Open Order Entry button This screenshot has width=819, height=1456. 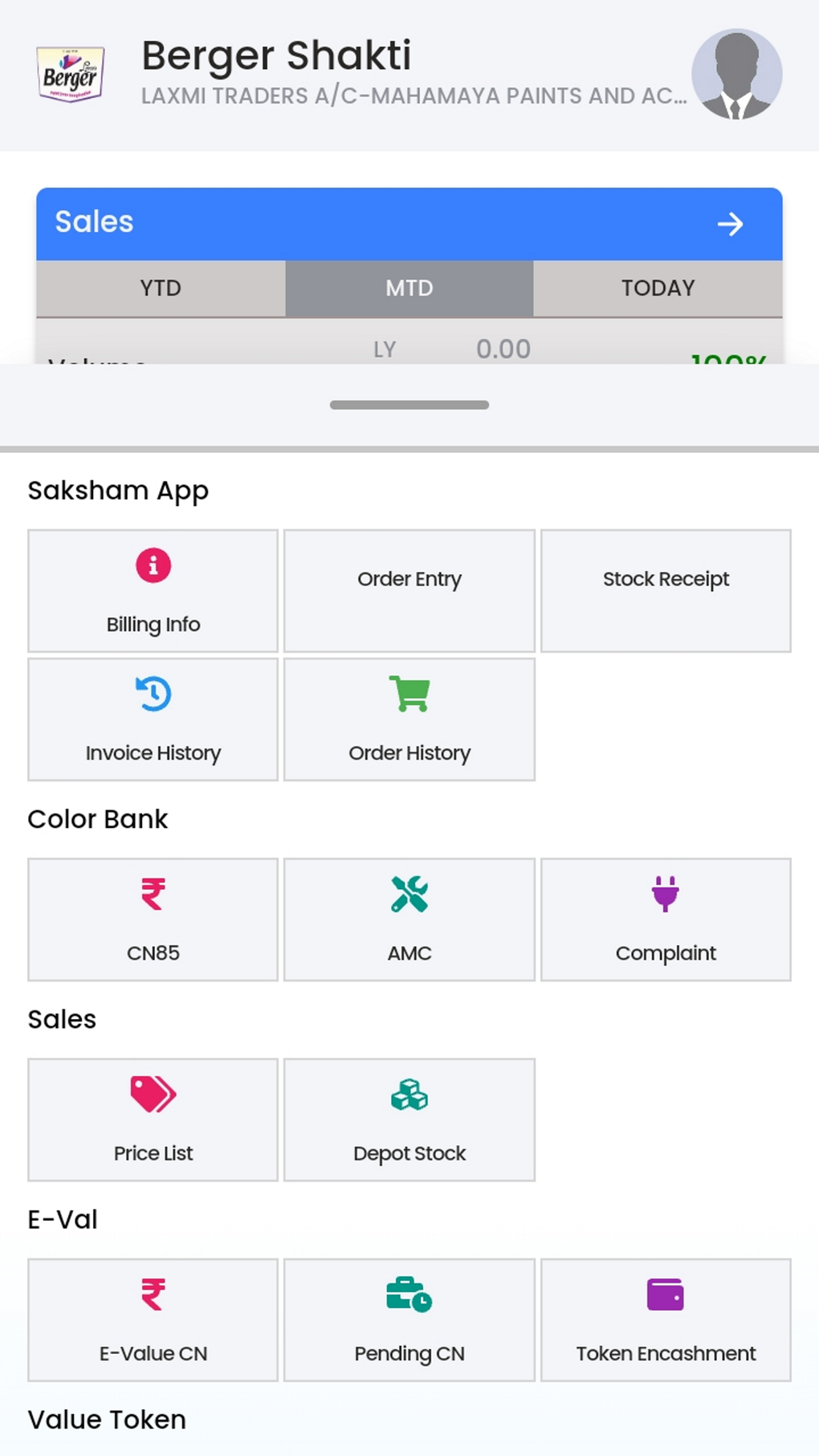[x=409, y=590]
